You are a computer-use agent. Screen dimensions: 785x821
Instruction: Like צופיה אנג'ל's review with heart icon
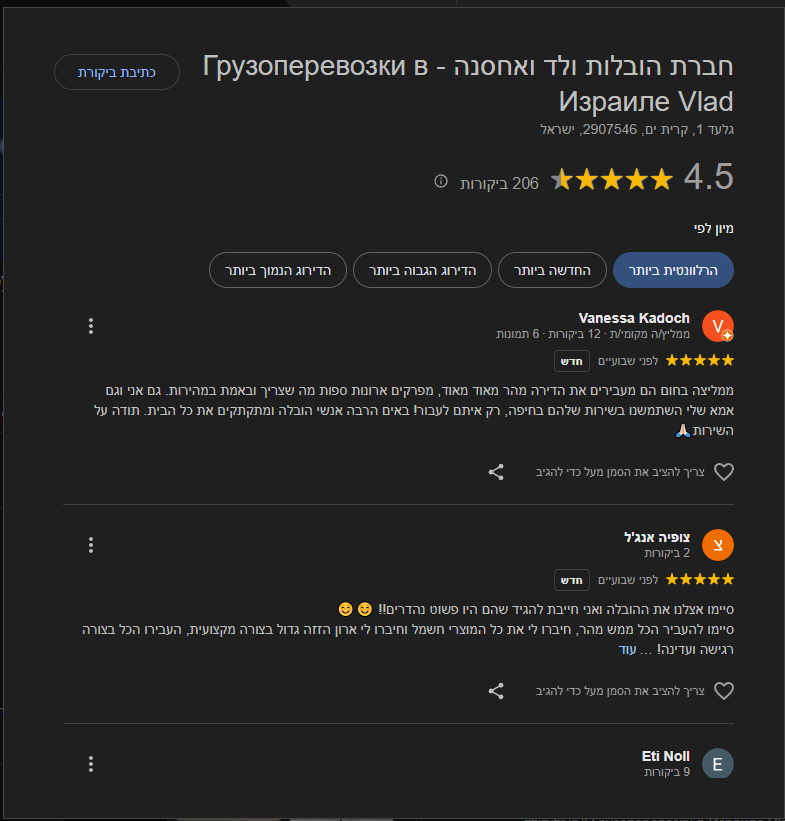pyautogui.click(x=724, y=690)
